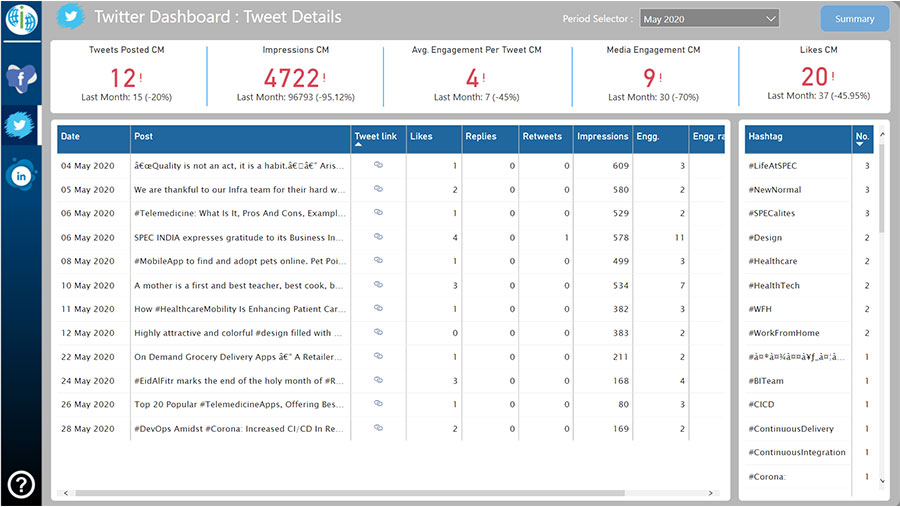Select the #Design hashtag row
Image resolution: width=900 pixels, height=507 pixels.
point(809,237)
